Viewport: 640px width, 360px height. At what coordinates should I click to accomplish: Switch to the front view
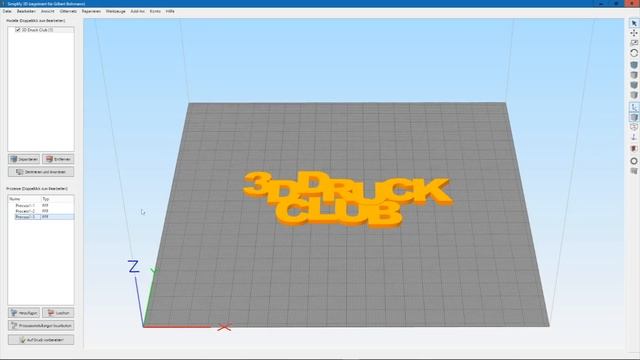634,85
